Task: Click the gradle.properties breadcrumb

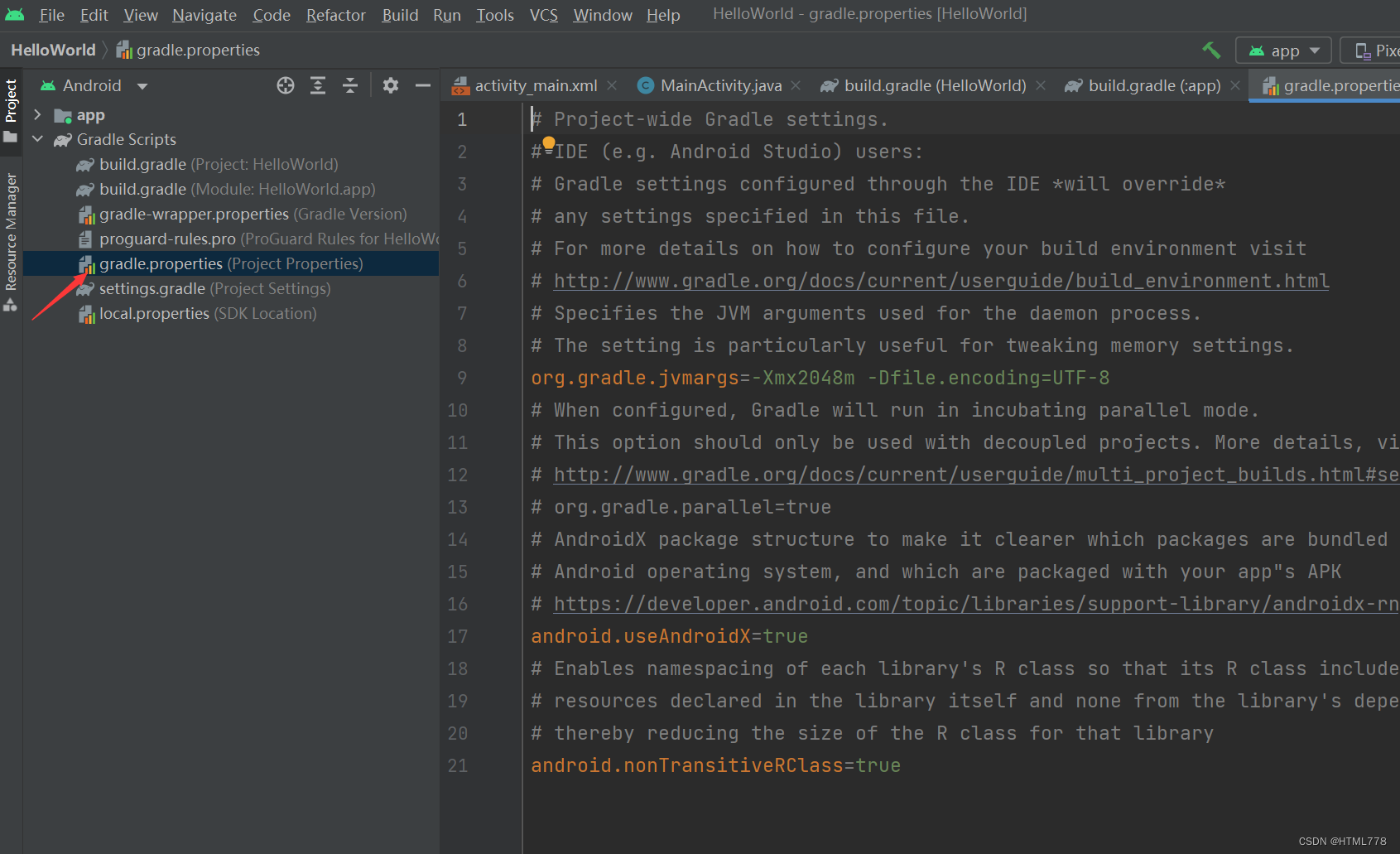Action: 188,51
